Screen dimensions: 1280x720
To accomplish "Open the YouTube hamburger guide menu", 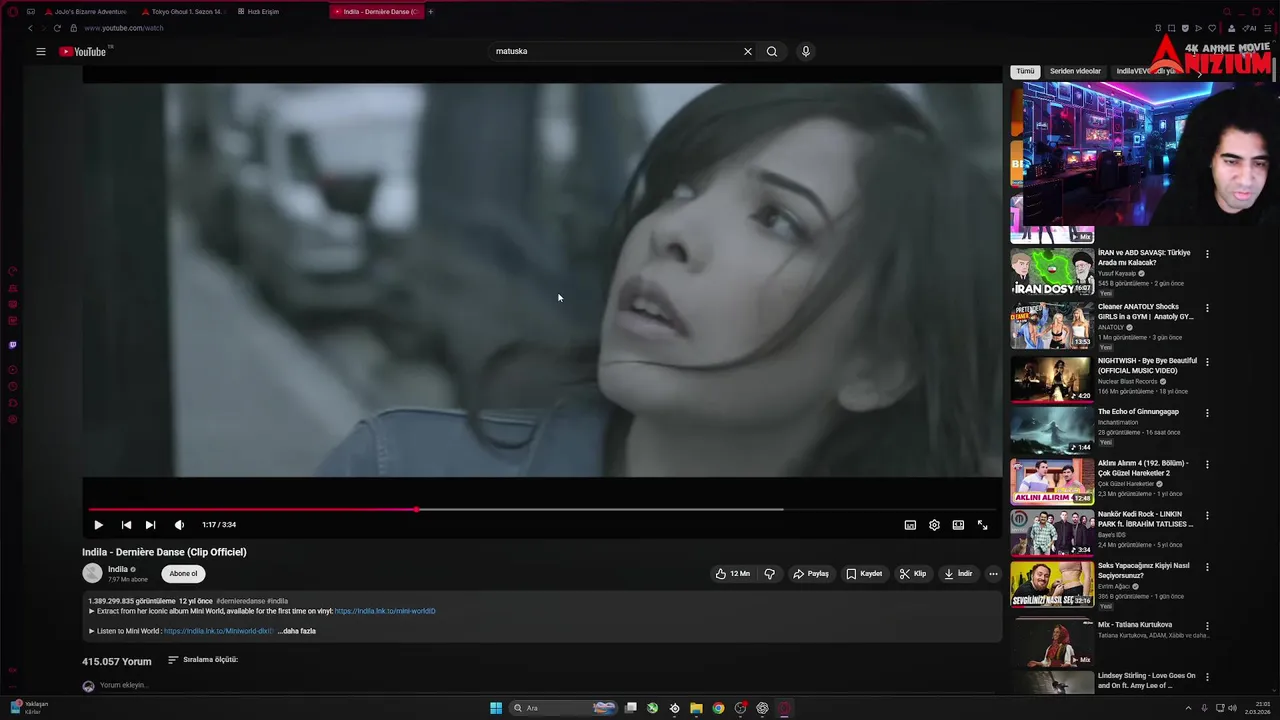I will coord(41,51).
